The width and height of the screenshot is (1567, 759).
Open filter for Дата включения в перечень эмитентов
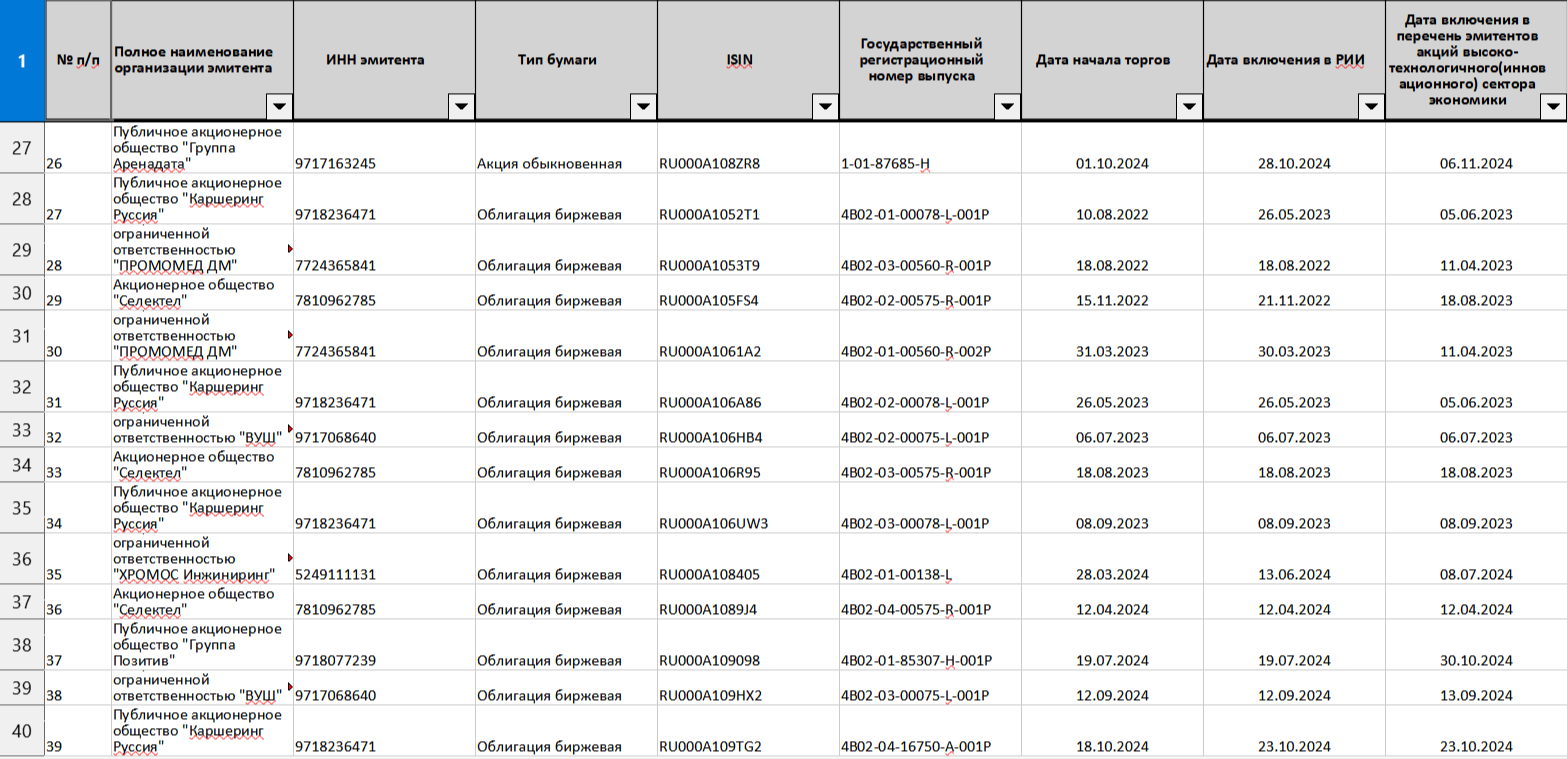pos(1553,106)
